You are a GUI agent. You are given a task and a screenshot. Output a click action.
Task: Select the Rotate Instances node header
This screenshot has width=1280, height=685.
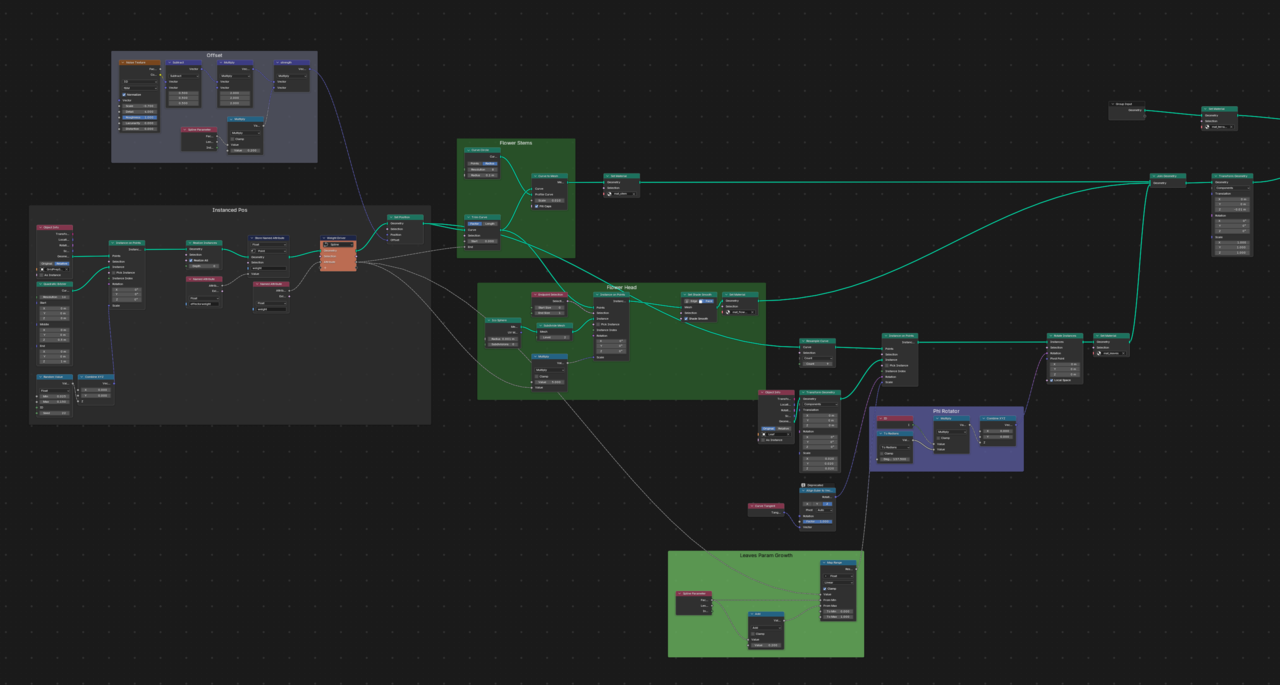[x=1065, y=336]
